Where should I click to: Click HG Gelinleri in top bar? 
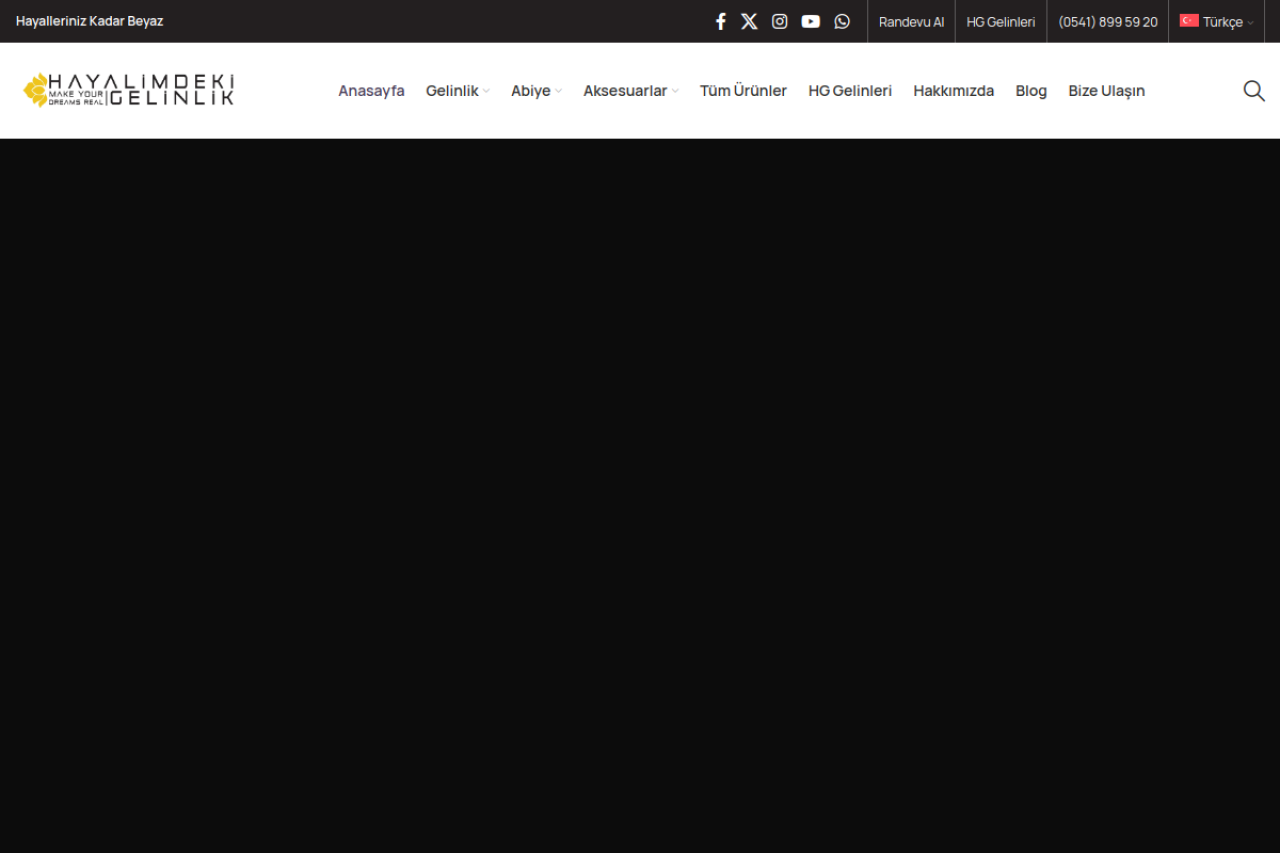pyautogui.click(x=1000, y=22)
